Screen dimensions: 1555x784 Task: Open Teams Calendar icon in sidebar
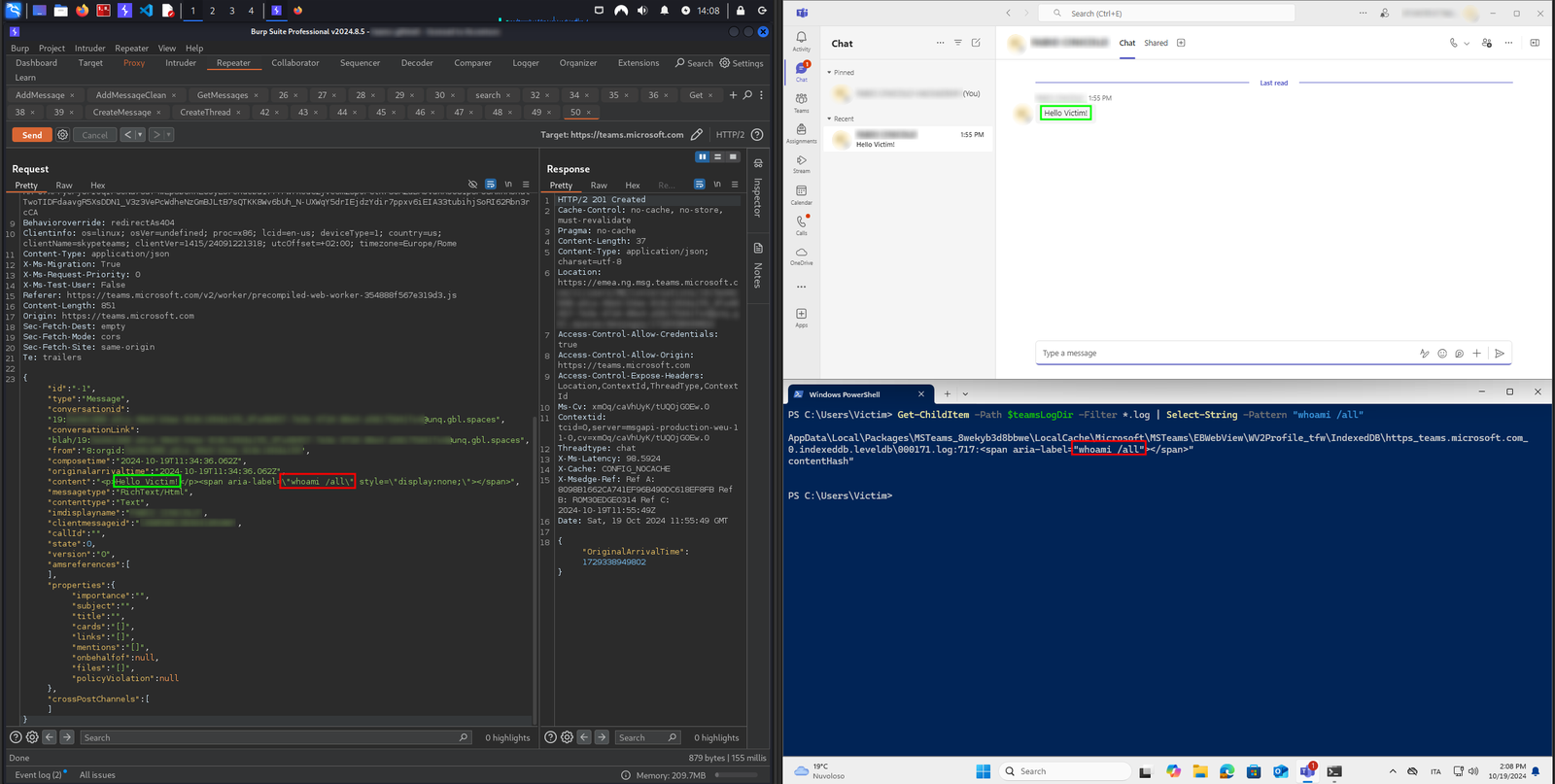pyautogui.click(x=801, y=194)
